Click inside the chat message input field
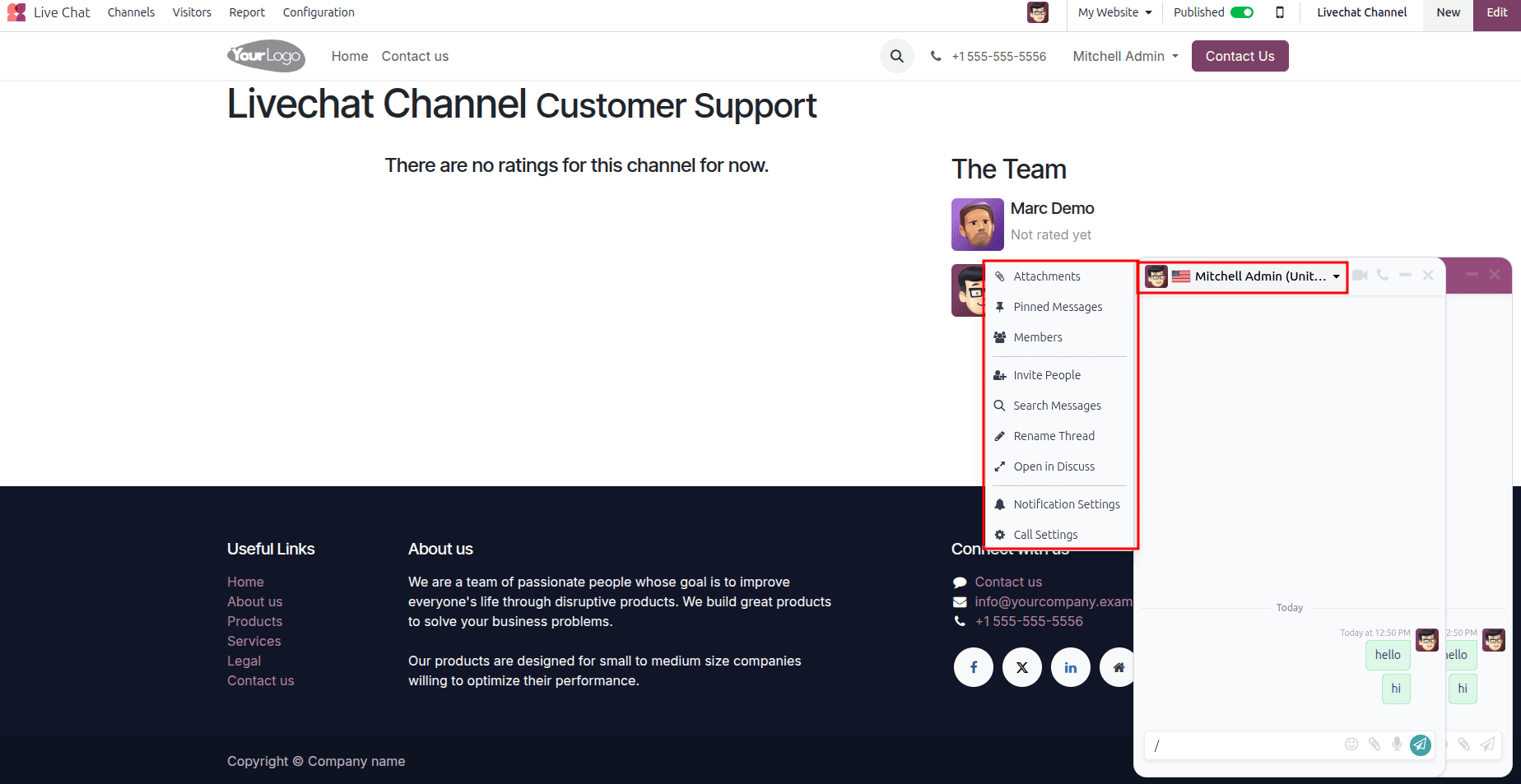The height and width of the screenshot is (784, 1521). [1235, 745]
